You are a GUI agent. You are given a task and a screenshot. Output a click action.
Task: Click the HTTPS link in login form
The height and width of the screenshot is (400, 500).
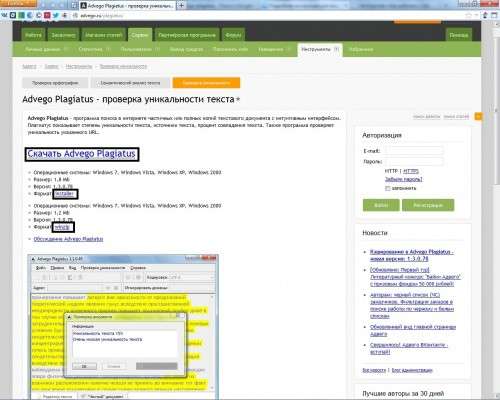(x=411, y=171)
